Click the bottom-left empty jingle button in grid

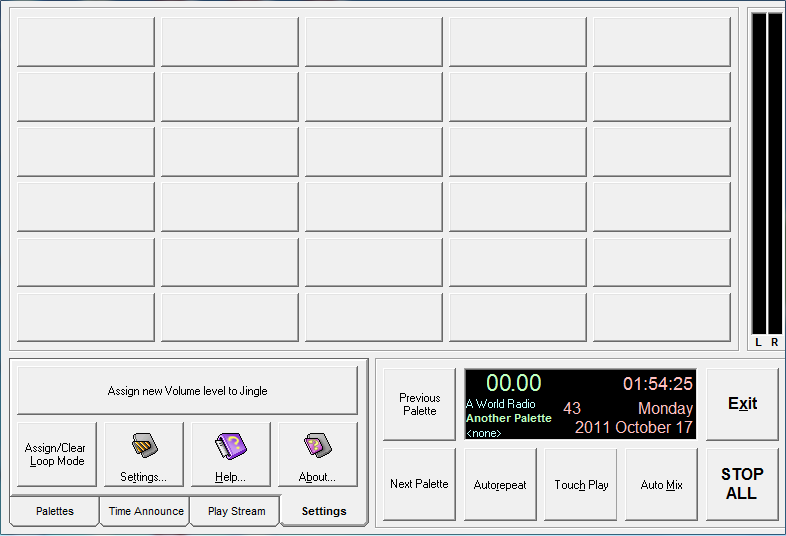86,317
